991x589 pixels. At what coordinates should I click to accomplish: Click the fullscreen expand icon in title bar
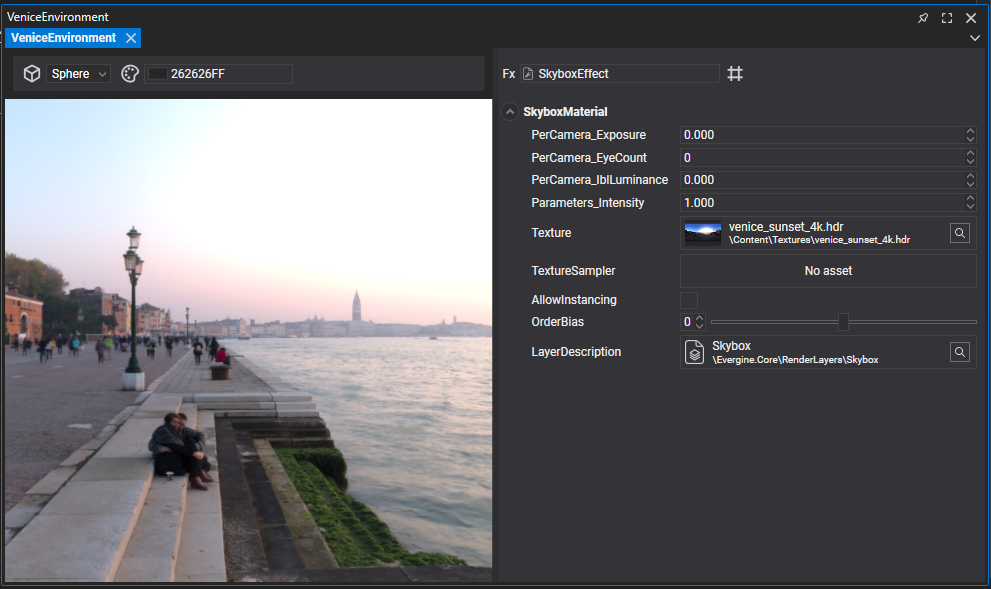coord(947,18)
